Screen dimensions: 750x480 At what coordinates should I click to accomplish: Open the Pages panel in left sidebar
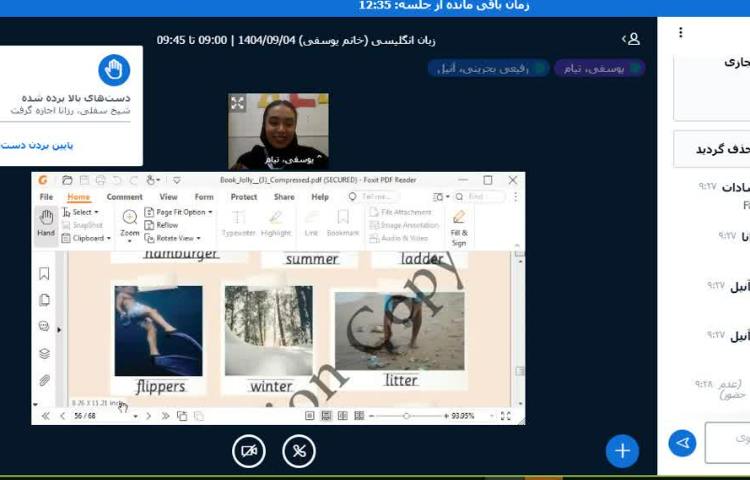point(44,300)
